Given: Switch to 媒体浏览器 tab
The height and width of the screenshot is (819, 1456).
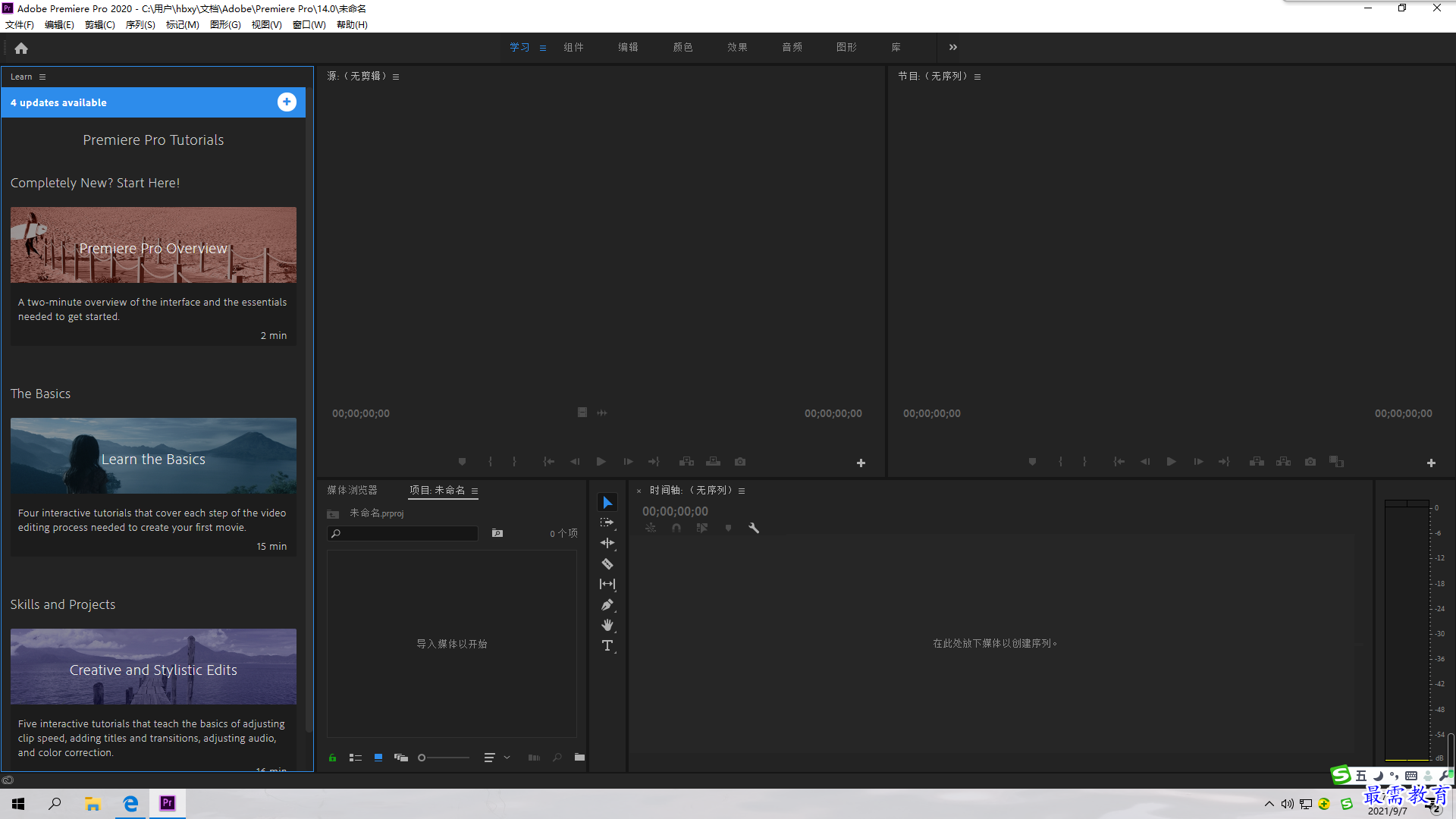Looking at the screenshot, I should point(353,490).
